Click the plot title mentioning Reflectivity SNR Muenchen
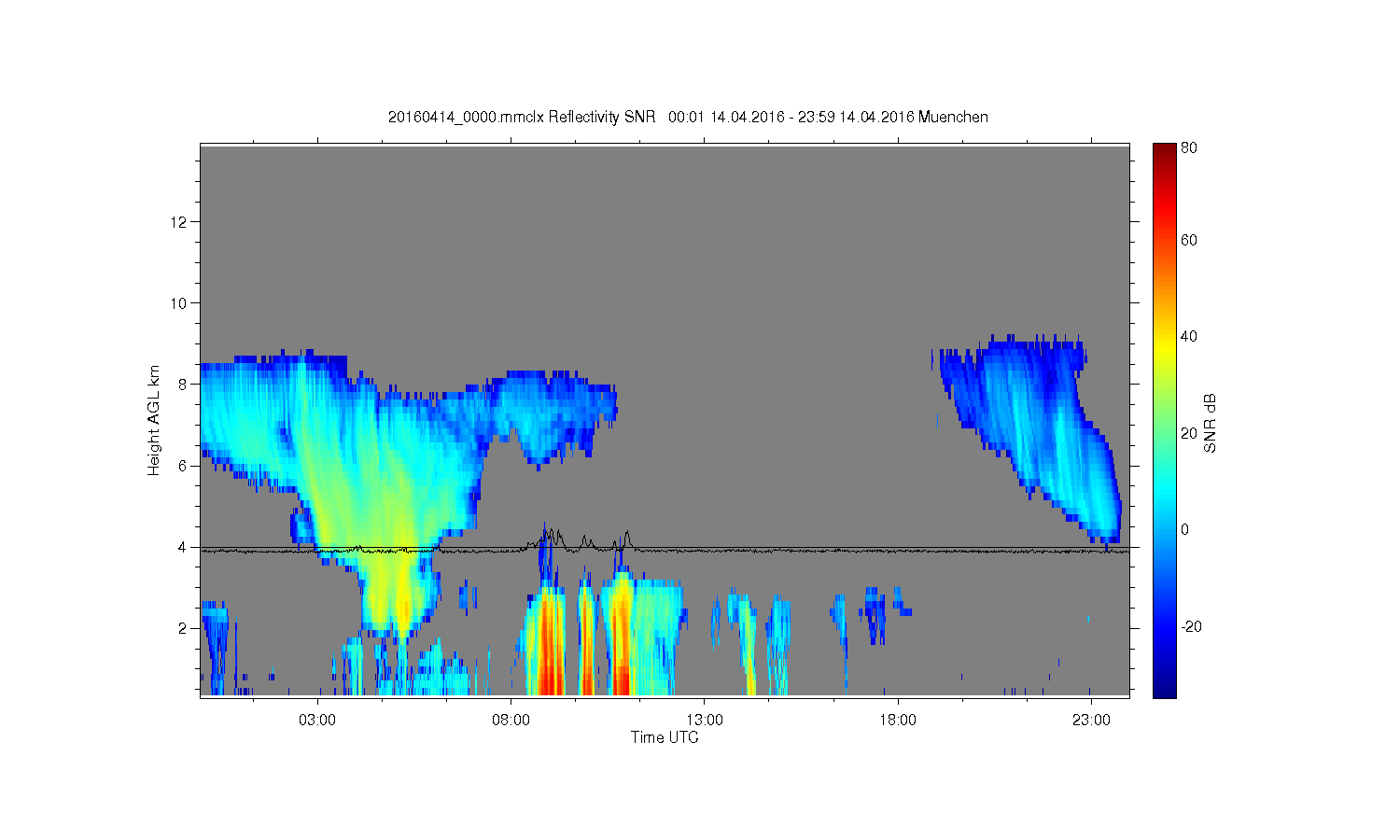 pos(688,117)
